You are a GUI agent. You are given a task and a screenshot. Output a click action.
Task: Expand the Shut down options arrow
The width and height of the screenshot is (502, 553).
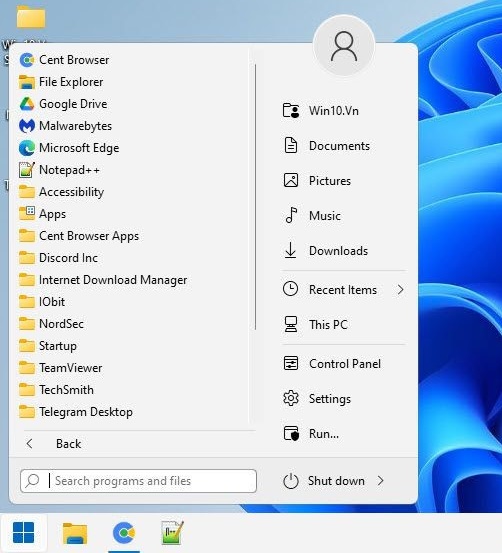point(380,480)
